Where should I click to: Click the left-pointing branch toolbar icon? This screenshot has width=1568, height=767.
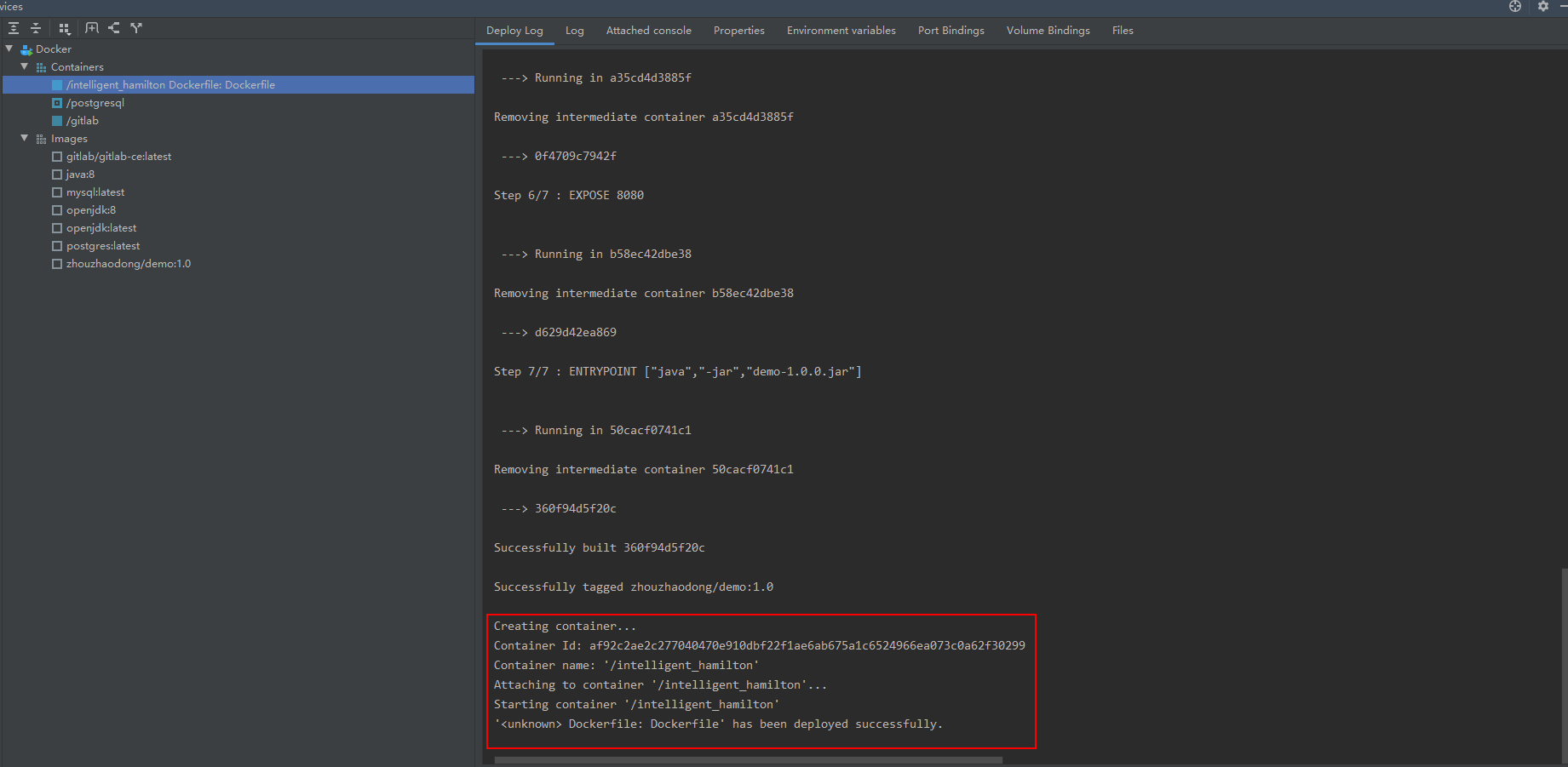(114, 28)
